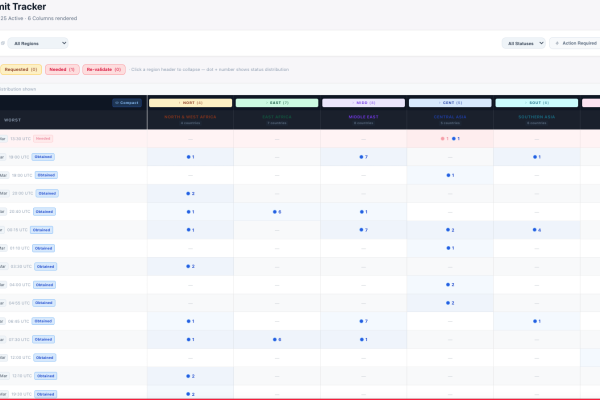Open the All Statuses filter dropdown
The image size is (600, 400).
coord(526,43)
